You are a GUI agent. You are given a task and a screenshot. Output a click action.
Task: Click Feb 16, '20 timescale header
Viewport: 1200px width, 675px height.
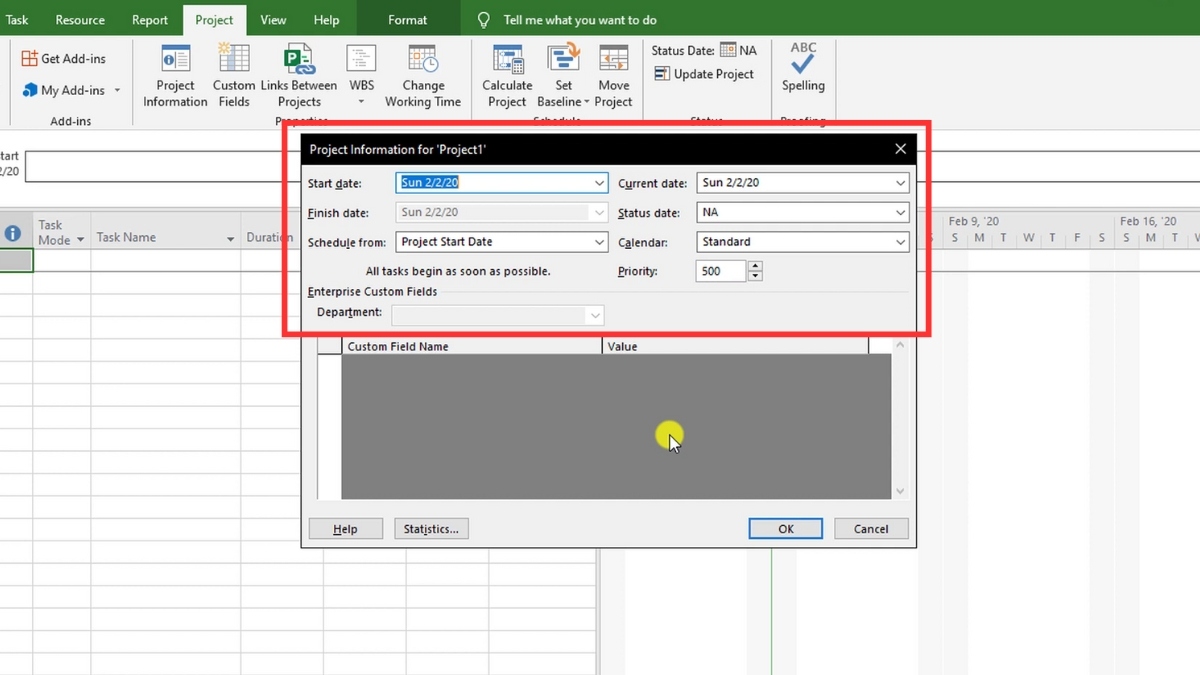[1148, 222]
